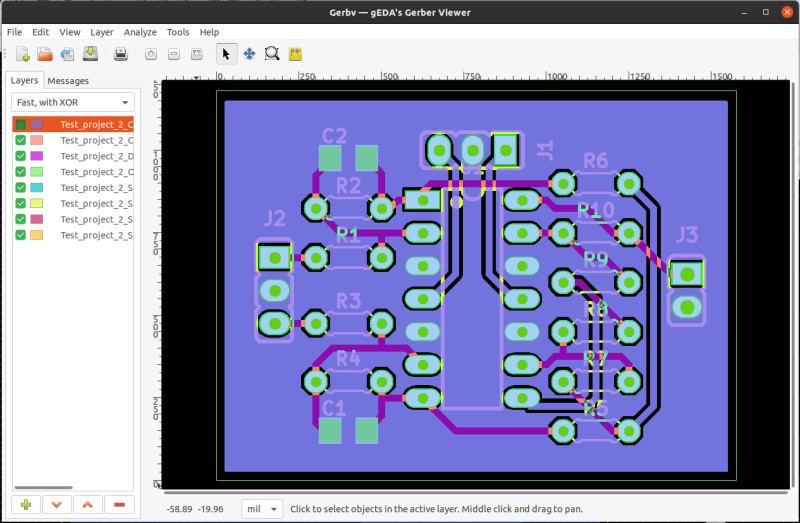Select the yellow Measure tool

[295, 54]
